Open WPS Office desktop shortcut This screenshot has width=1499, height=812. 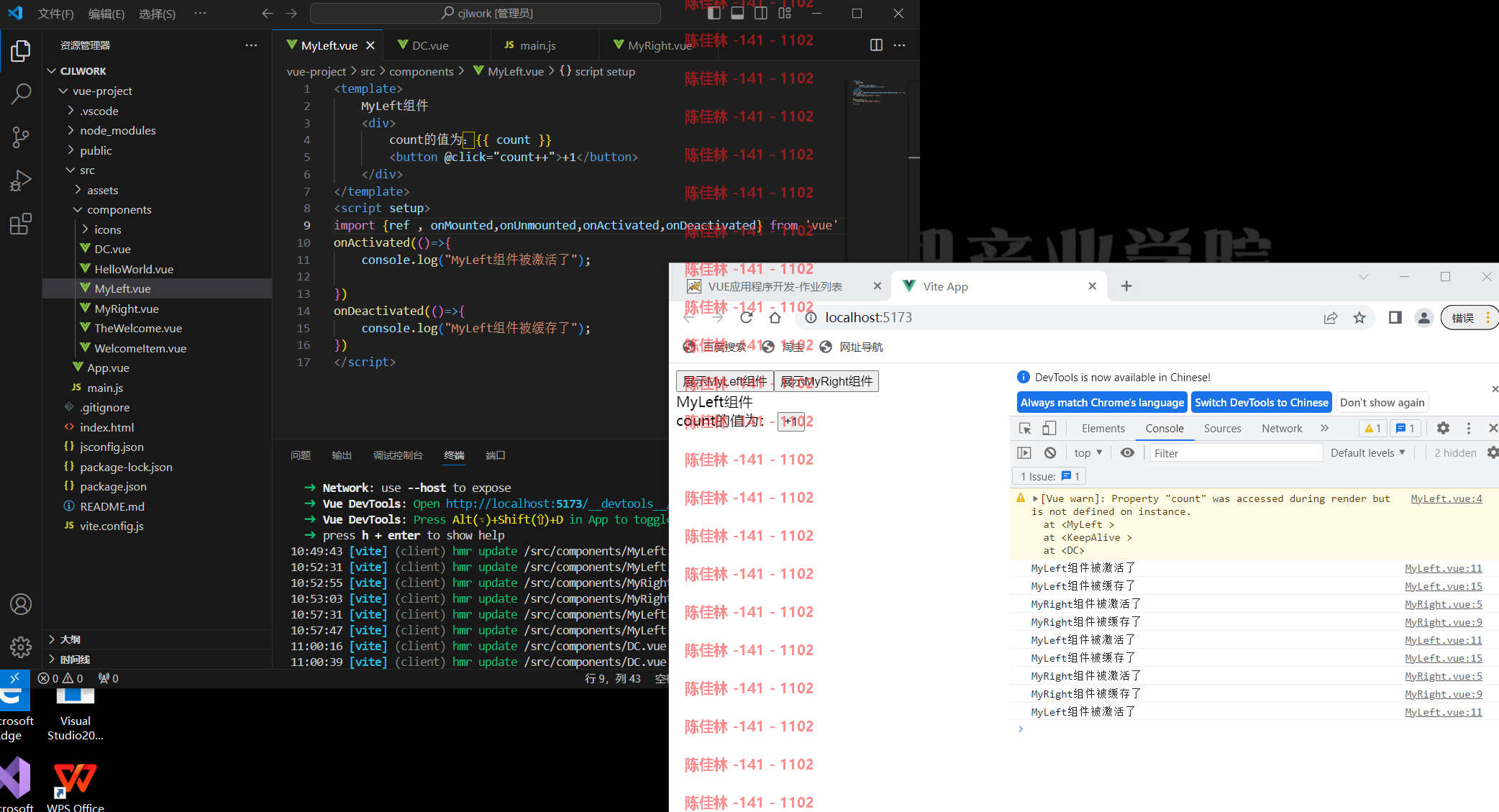click(76, 785)
